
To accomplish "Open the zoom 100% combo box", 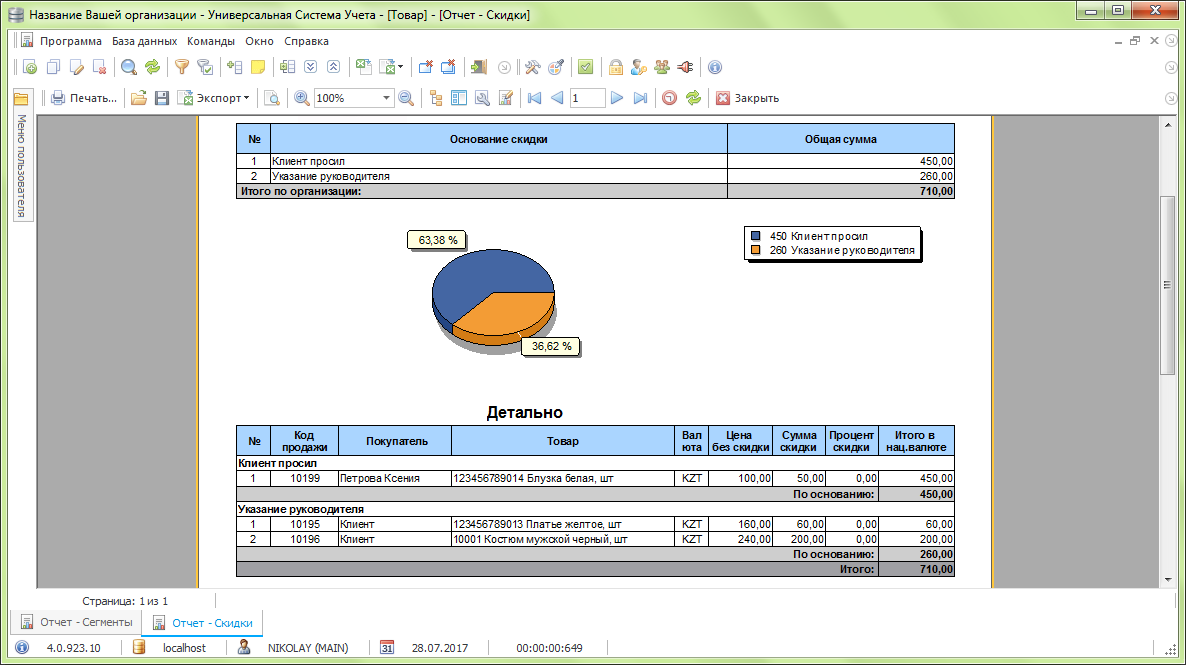I will (x=353, y=98).
